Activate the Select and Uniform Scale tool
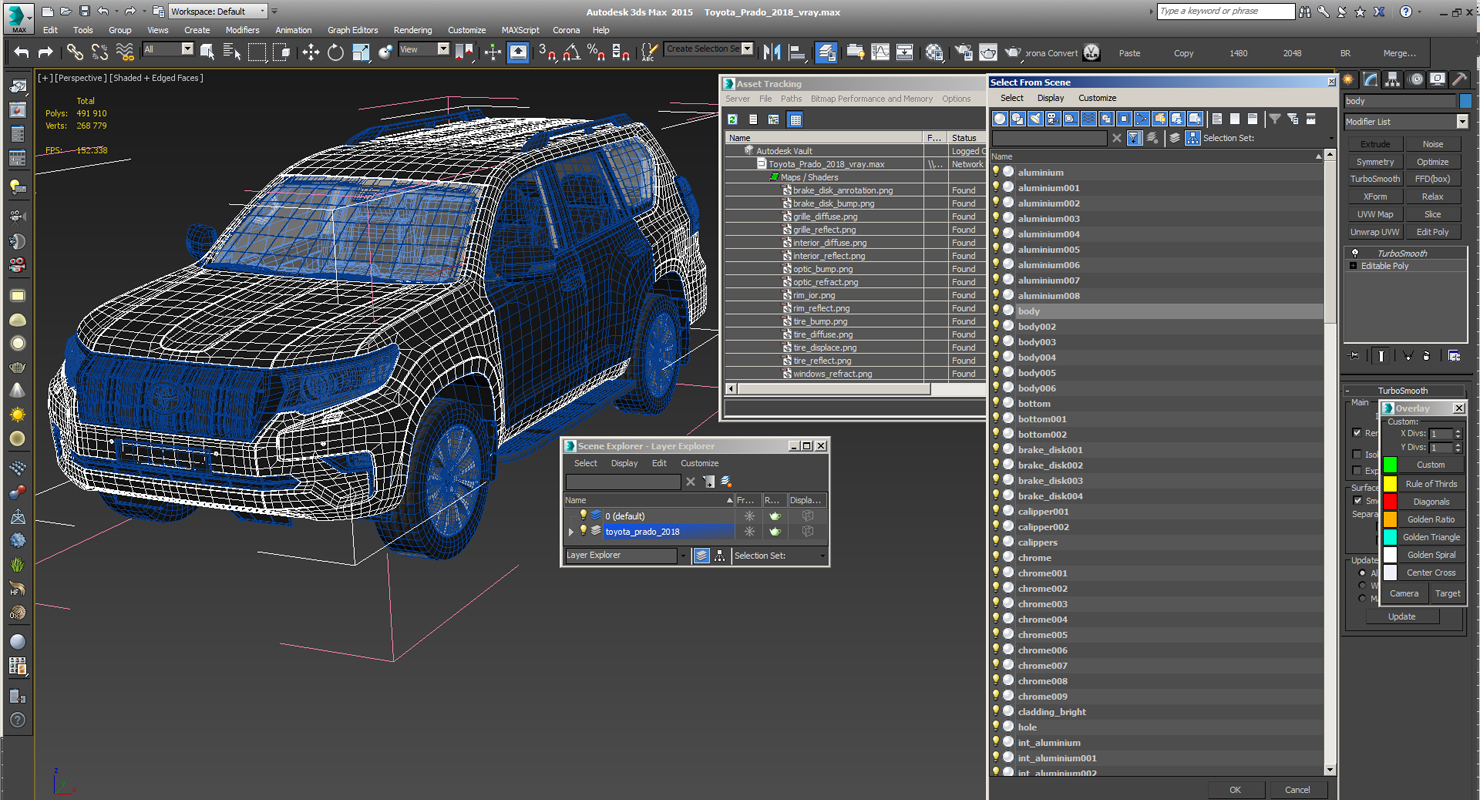This screenshot has width=1480, height=800. (361, 52)
